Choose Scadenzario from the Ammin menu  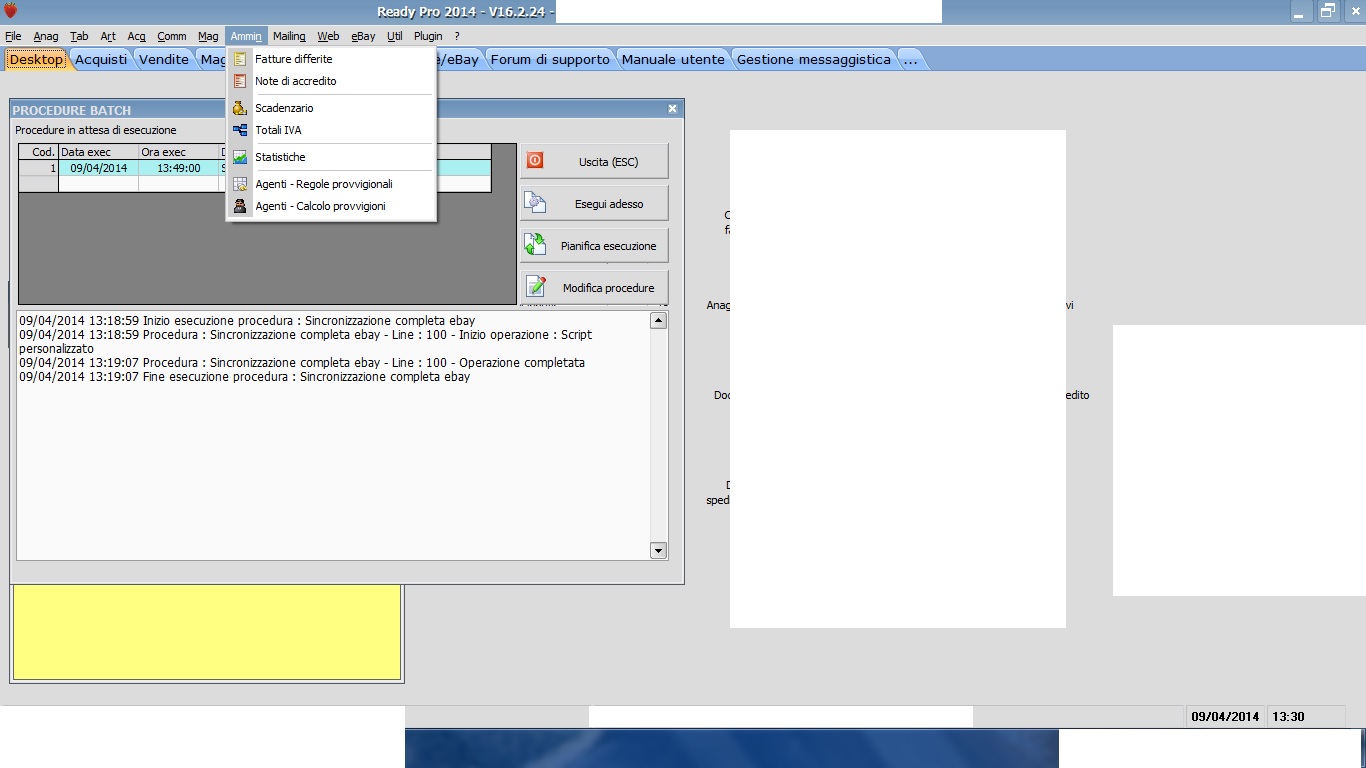332,108
